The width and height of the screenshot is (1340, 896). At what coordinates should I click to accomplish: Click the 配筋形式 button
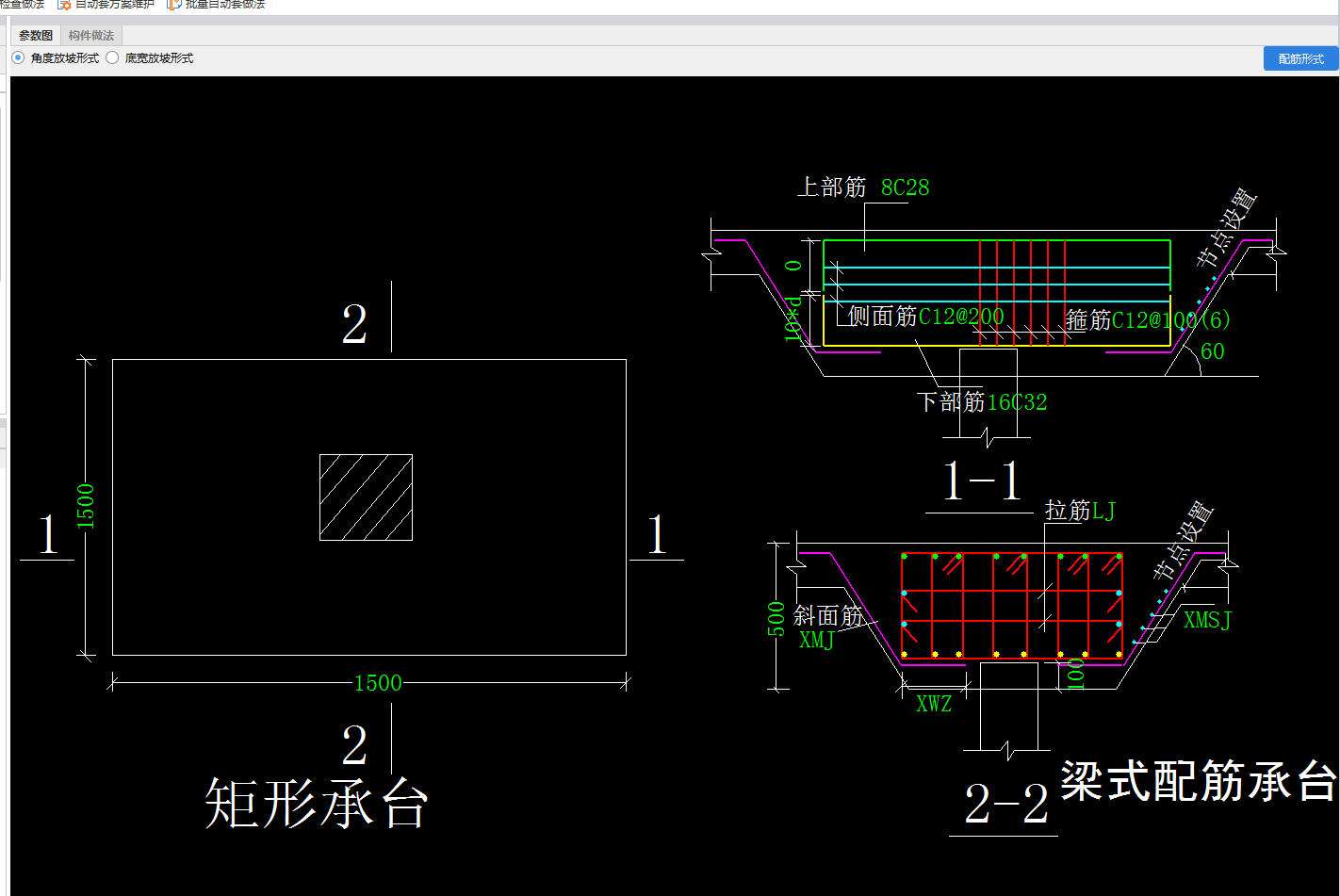[1300, 58]
